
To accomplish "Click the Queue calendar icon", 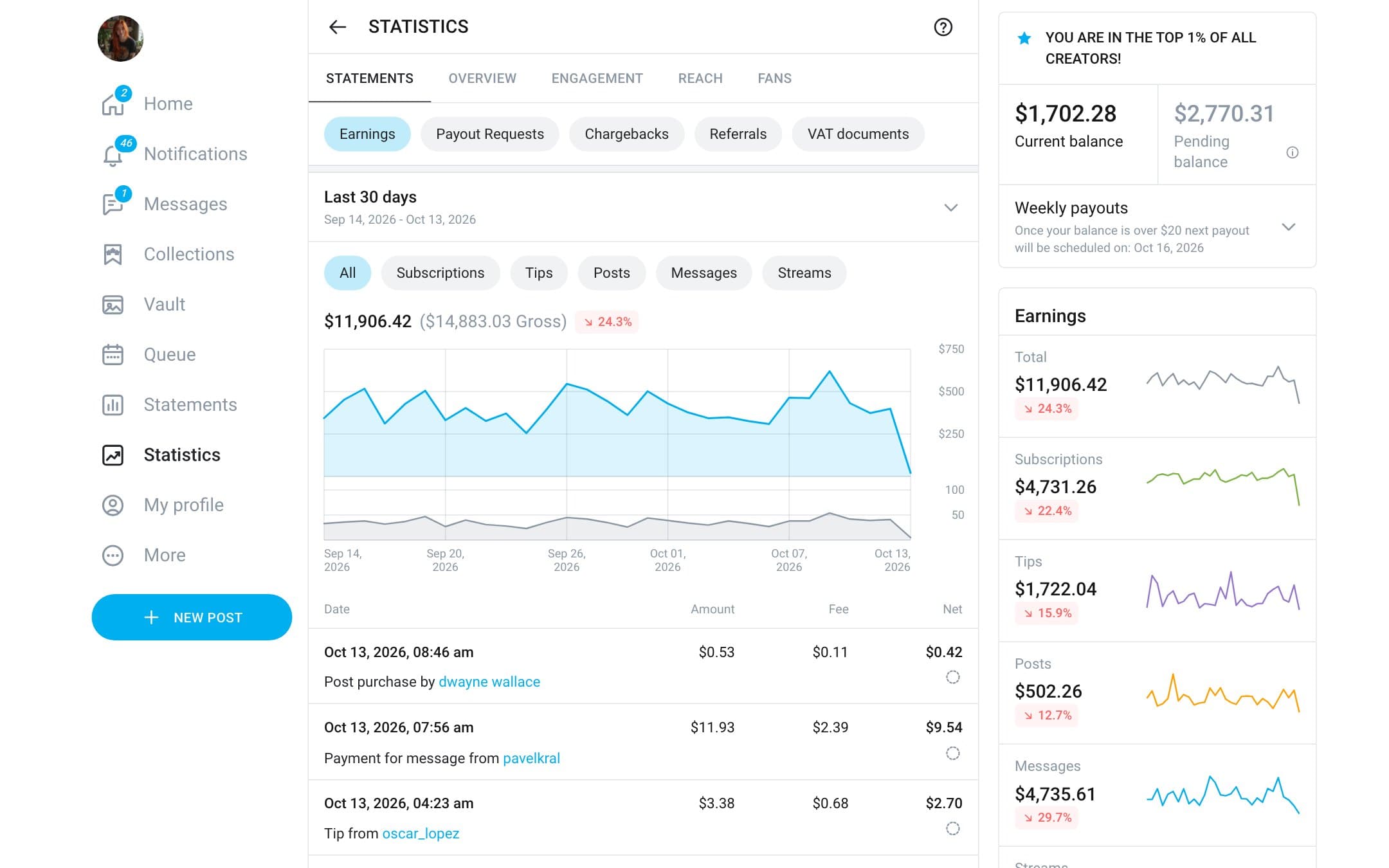I will 113,355.
